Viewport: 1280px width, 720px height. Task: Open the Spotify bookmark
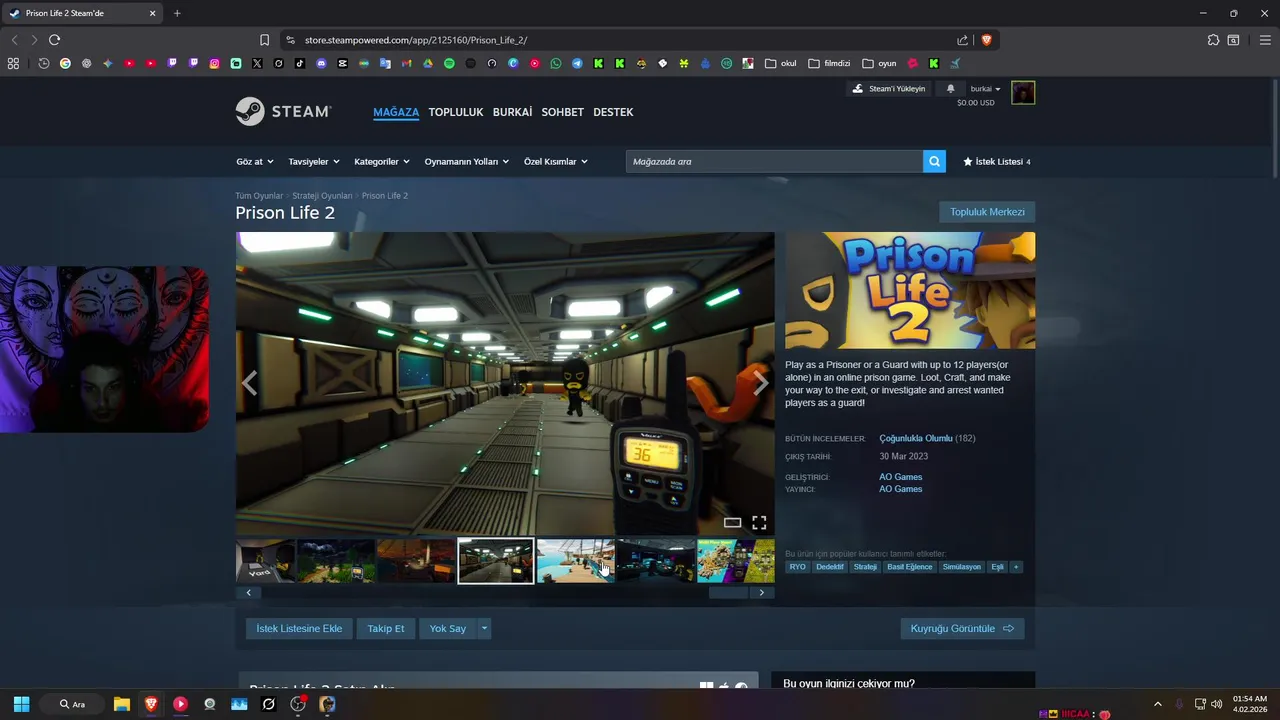(x=449, y=63)
